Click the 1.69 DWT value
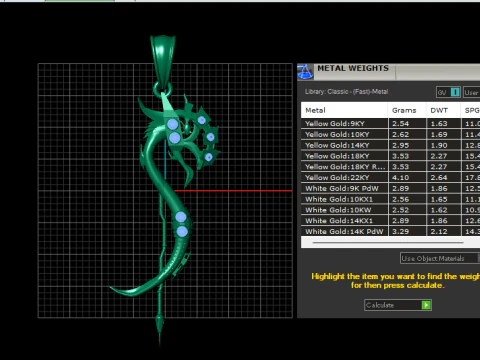Screen dimensions: 480x360 pyautogui.click(x=439, y=134)
